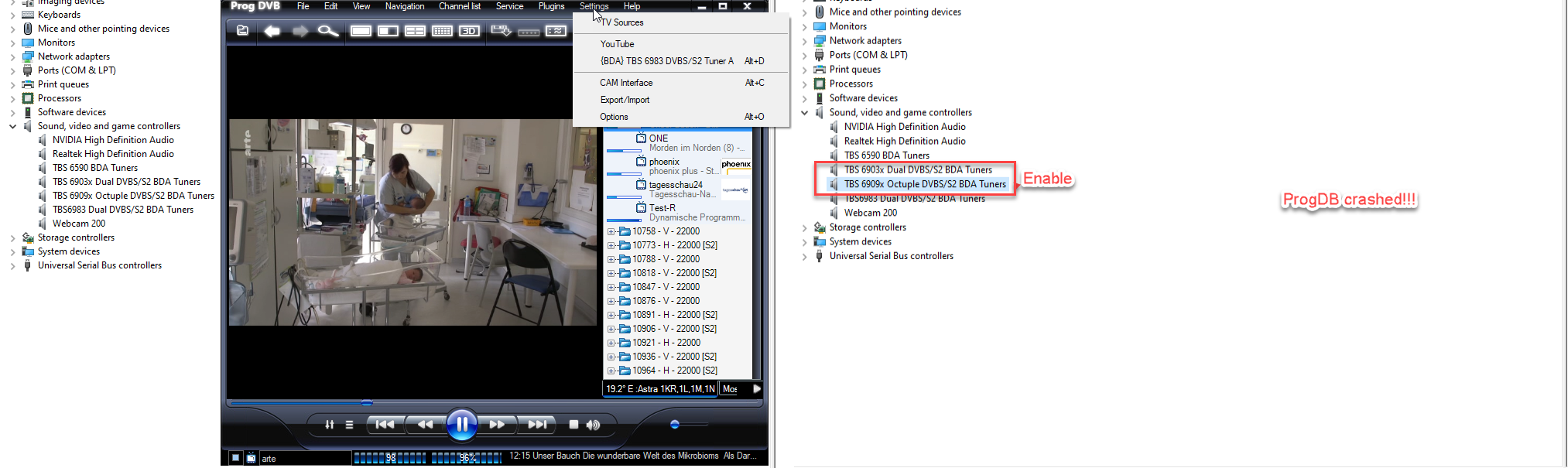Collapse Sound, video and game controllers left
The image size is (1568, 468).
point(12,126)
